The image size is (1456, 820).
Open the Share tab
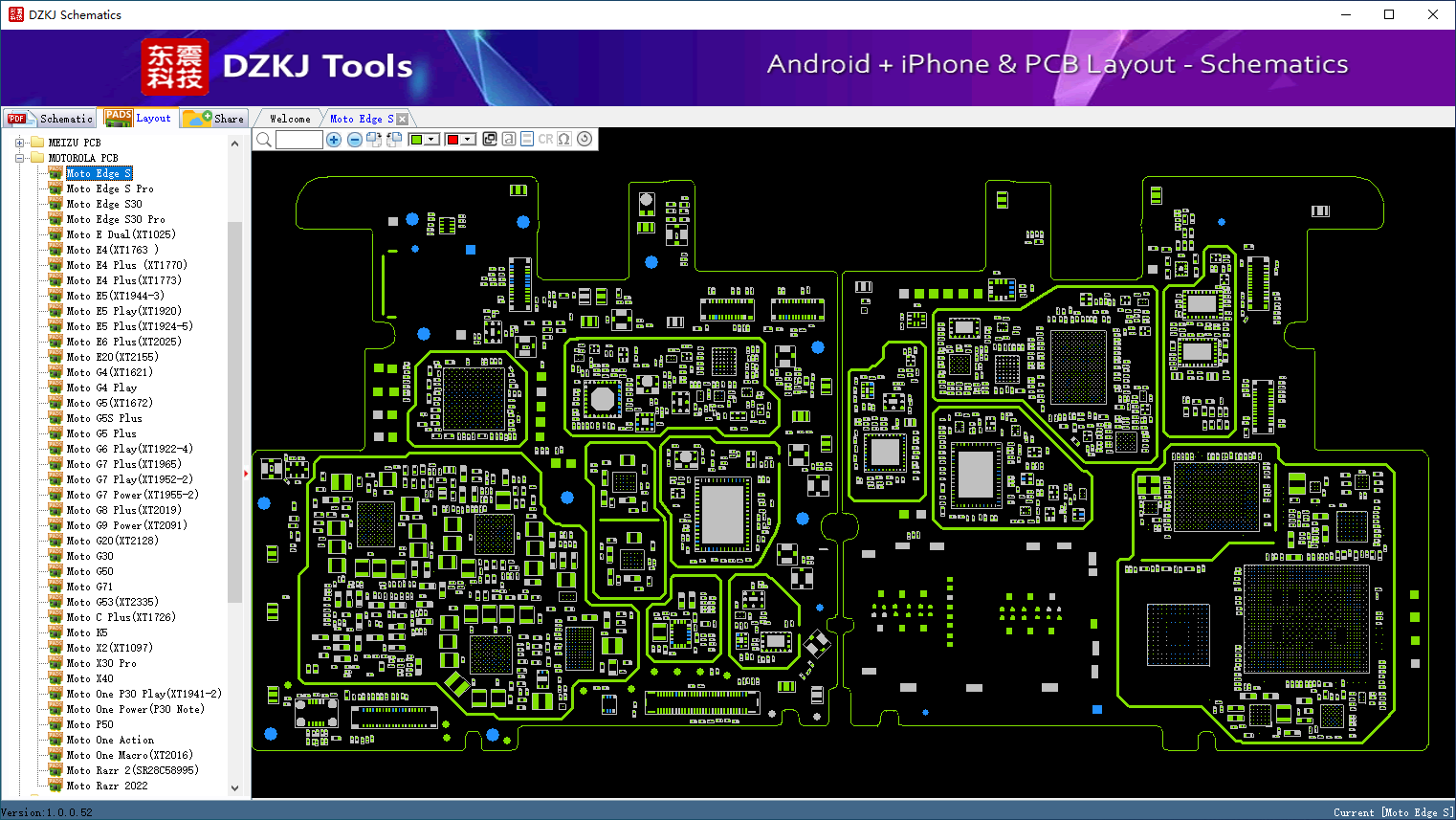click(214, 119)
